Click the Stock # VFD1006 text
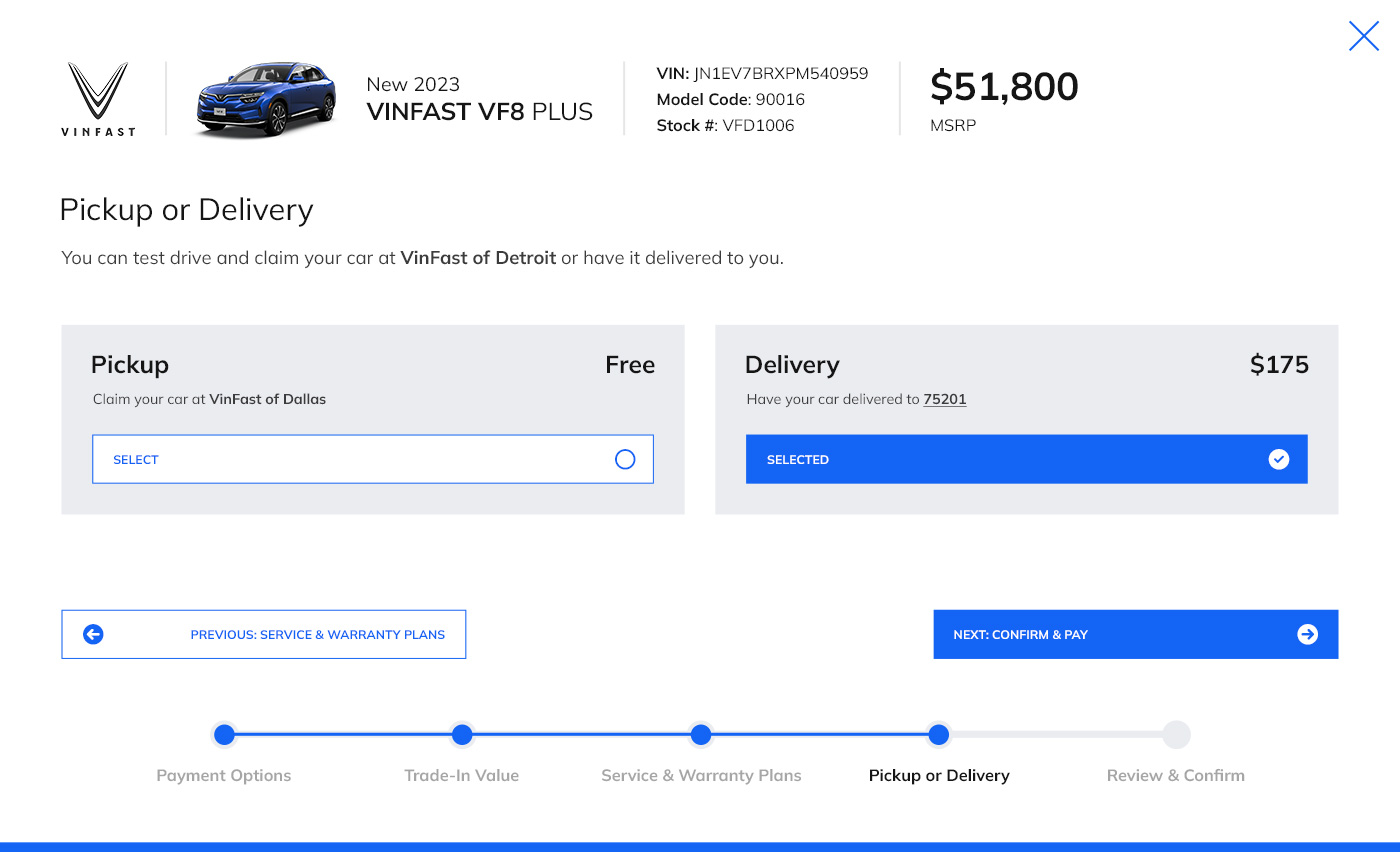 726,125
